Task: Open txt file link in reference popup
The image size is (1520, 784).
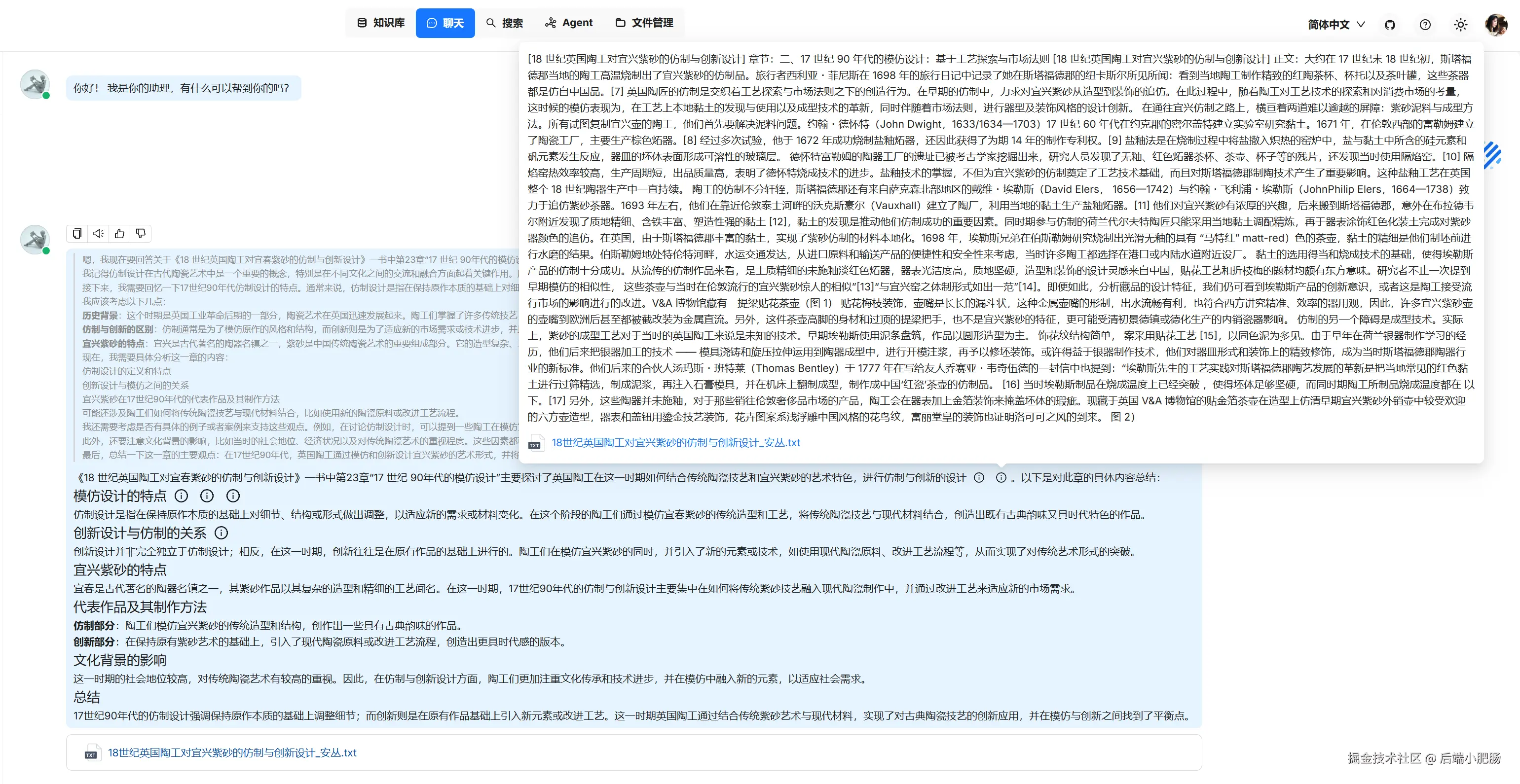Action: [675, 442]
